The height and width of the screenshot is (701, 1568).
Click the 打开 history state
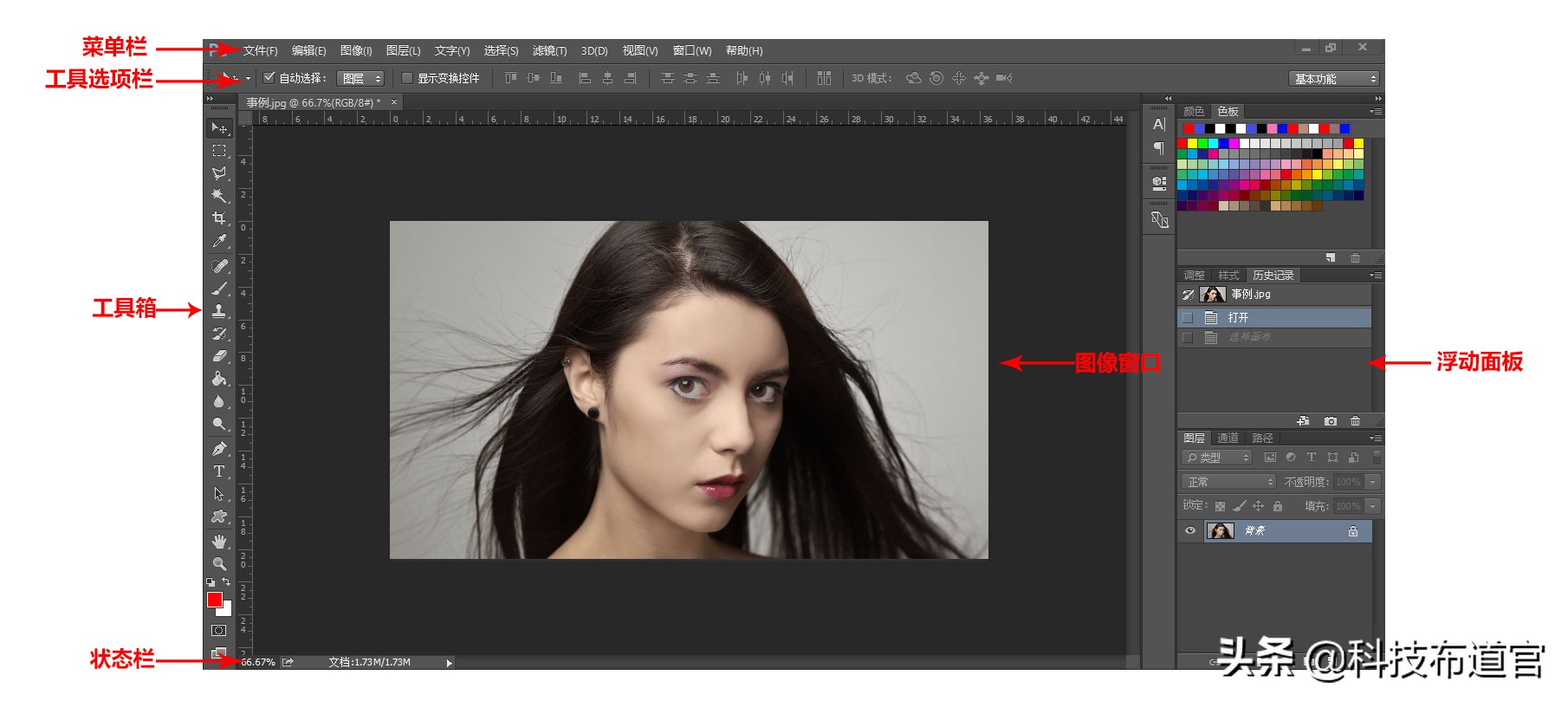click(1238, 318)
